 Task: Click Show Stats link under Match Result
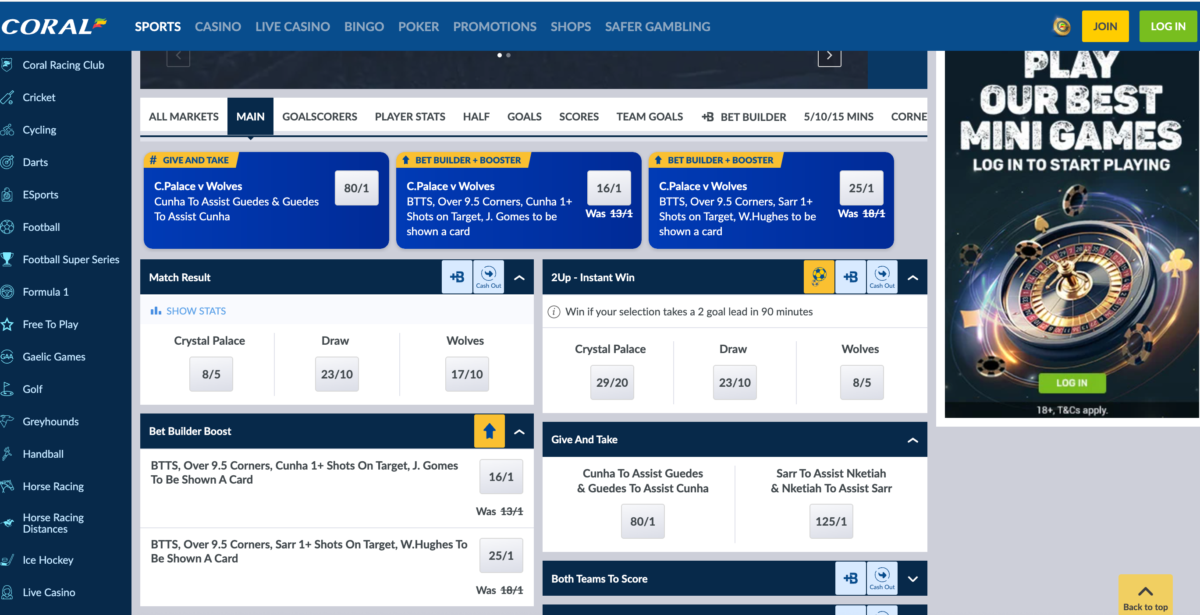(x=188, y=311)
